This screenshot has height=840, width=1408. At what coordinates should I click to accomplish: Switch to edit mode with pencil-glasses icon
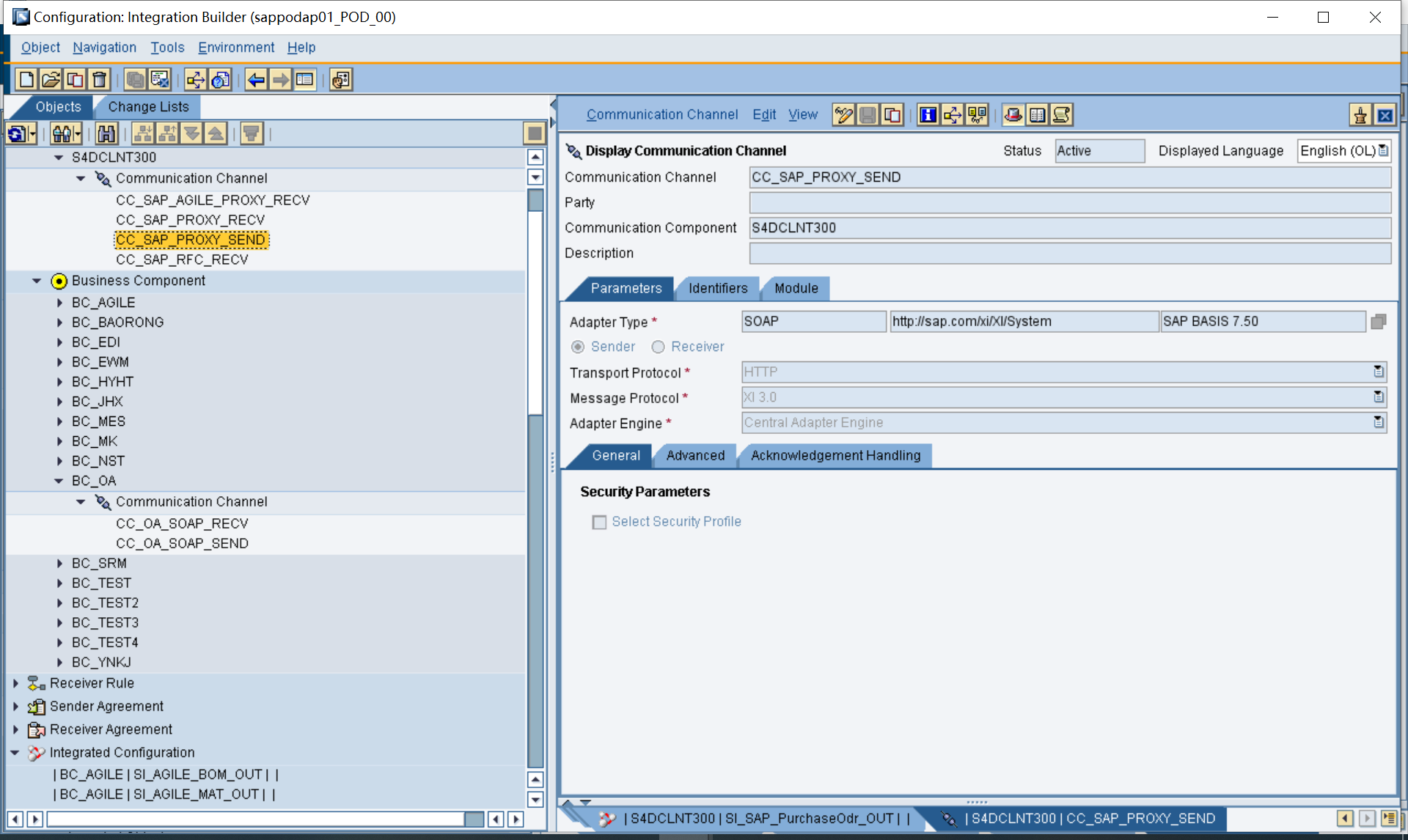coord(844,114)
